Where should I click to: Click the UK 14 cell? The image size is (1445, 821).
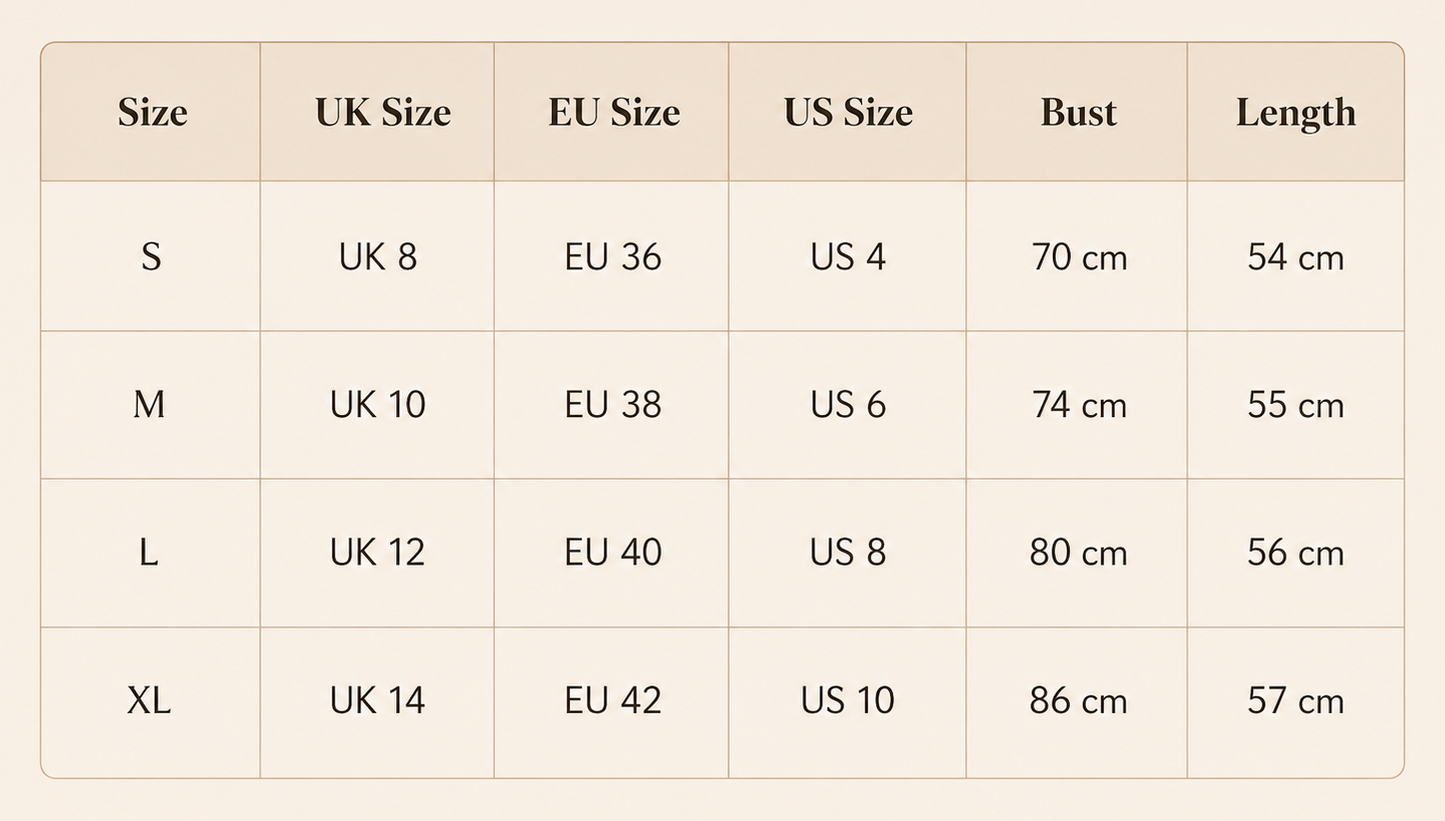[378, 700]
